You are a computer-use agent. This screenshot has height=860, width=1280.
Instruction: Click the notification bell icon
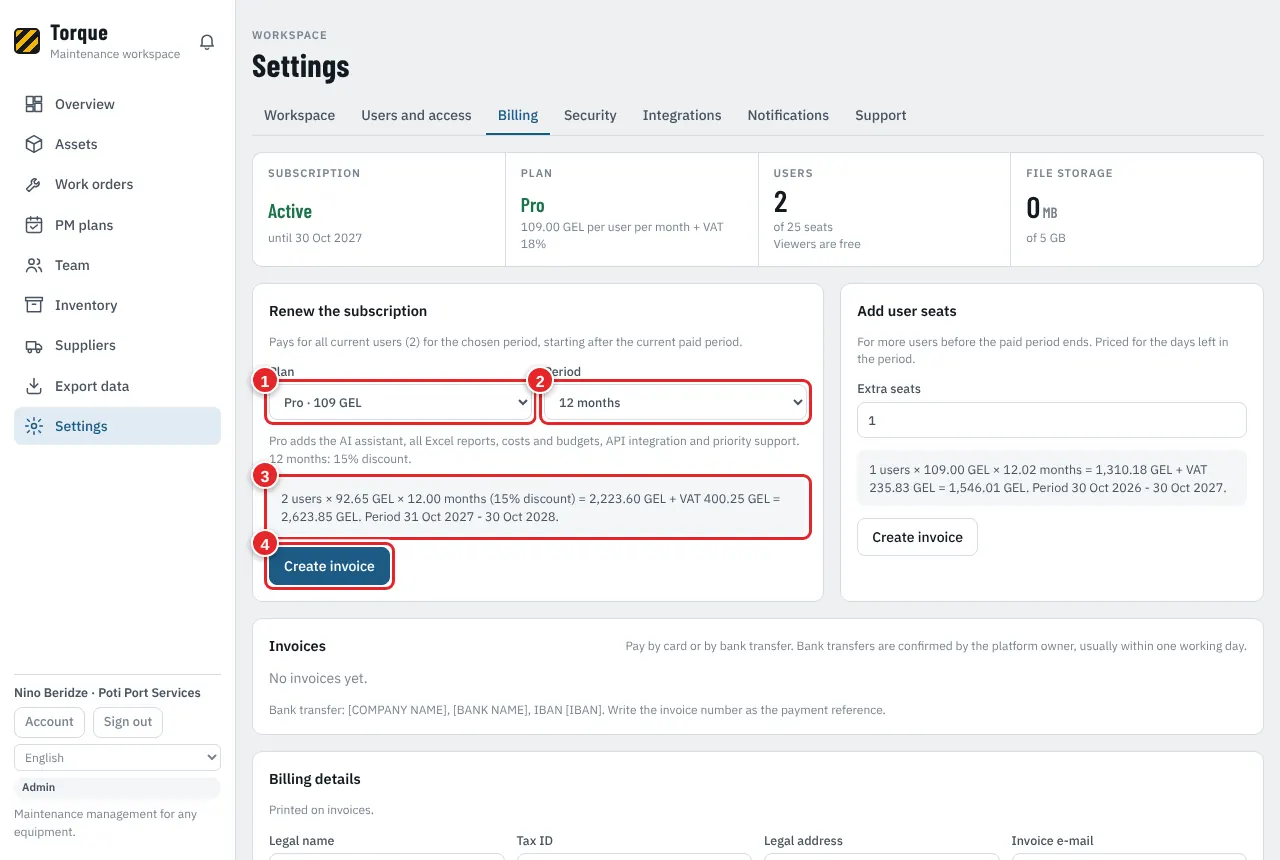point(207,42)
